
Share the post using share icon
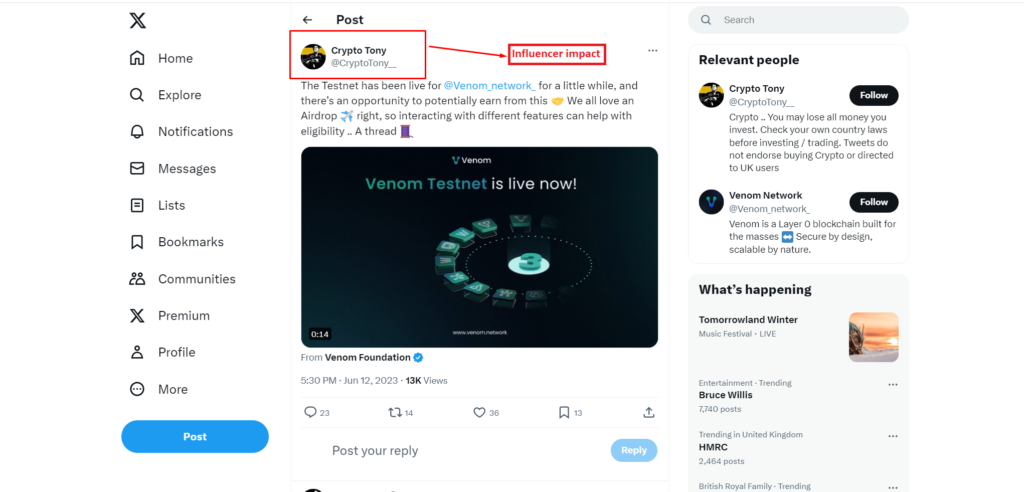(649, 412)
